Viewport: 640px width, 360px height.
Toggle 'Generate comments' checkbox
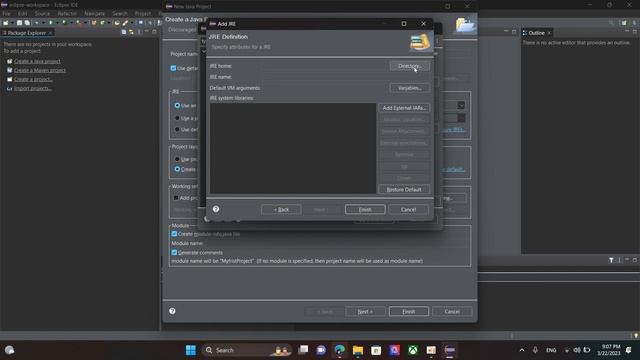click(174, 252)
